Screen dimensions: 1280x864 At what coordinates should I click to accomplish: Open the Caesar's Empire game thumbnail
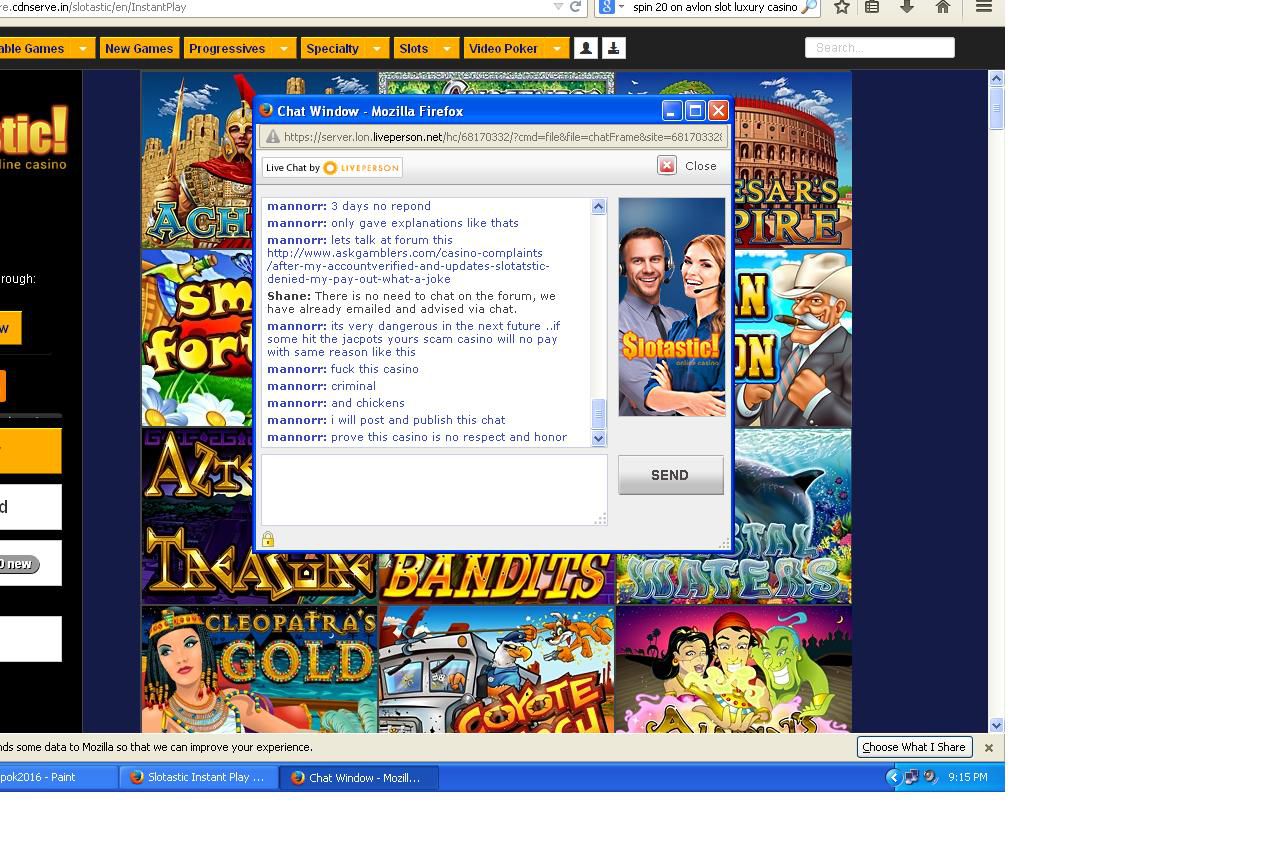coord(792,160)
